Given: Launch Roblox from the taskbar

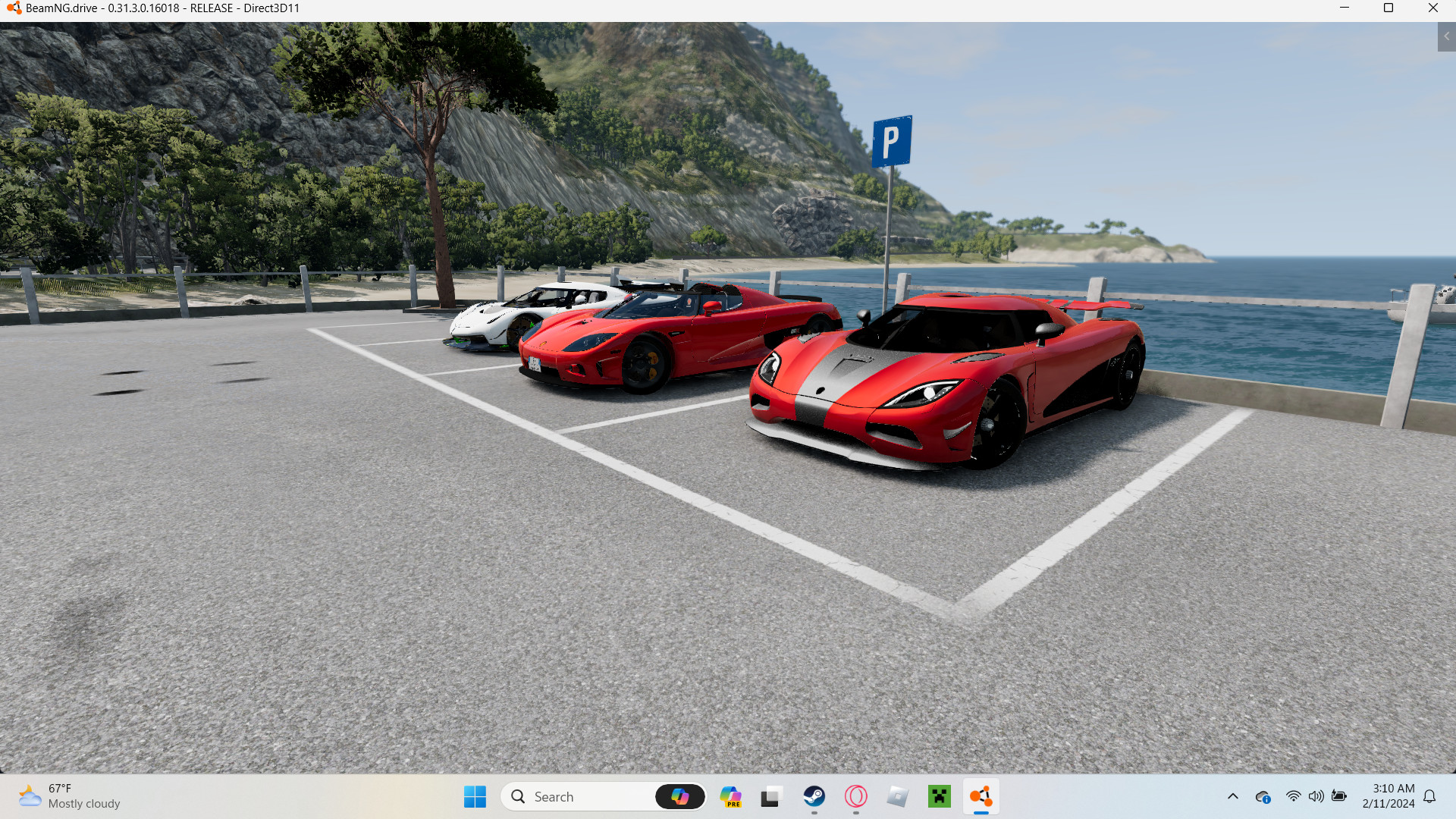Looking at the screenshot, I should pyautogui.click(x=898, y=797).
